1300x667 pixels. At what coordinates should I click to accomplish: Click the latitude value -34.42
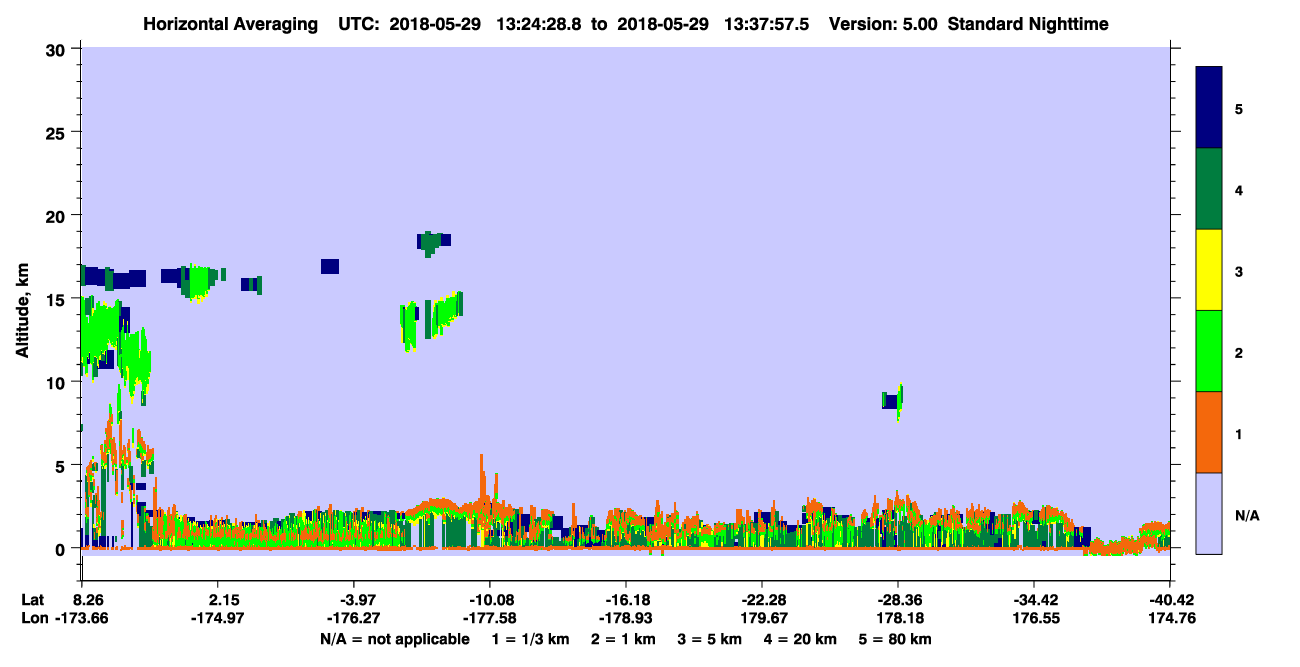click(1033, 600)
